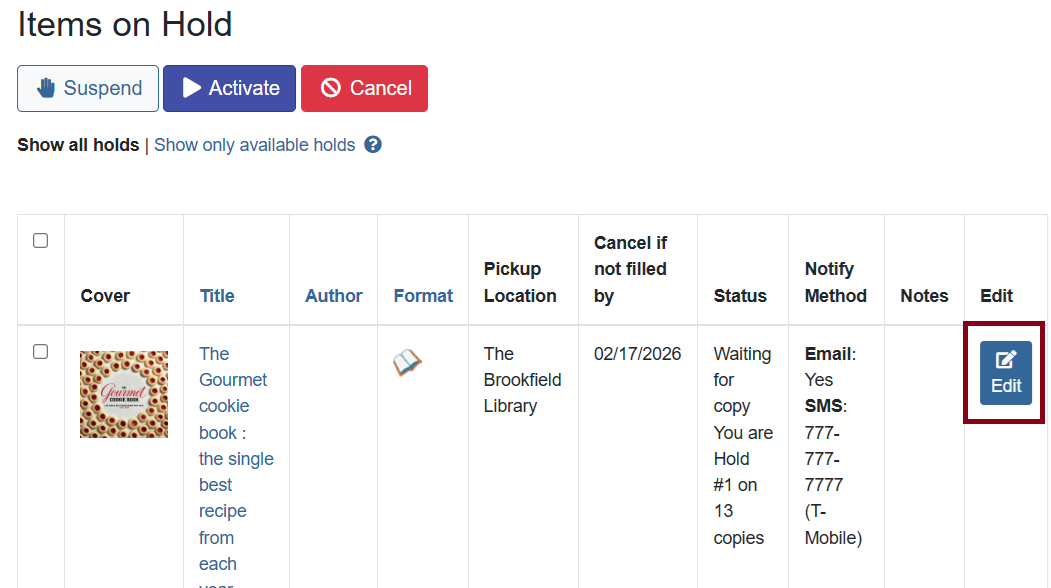Screen dimensions: 1051x588
Task: Click the Suspend hand icon button
Action: tap(88, 88)
